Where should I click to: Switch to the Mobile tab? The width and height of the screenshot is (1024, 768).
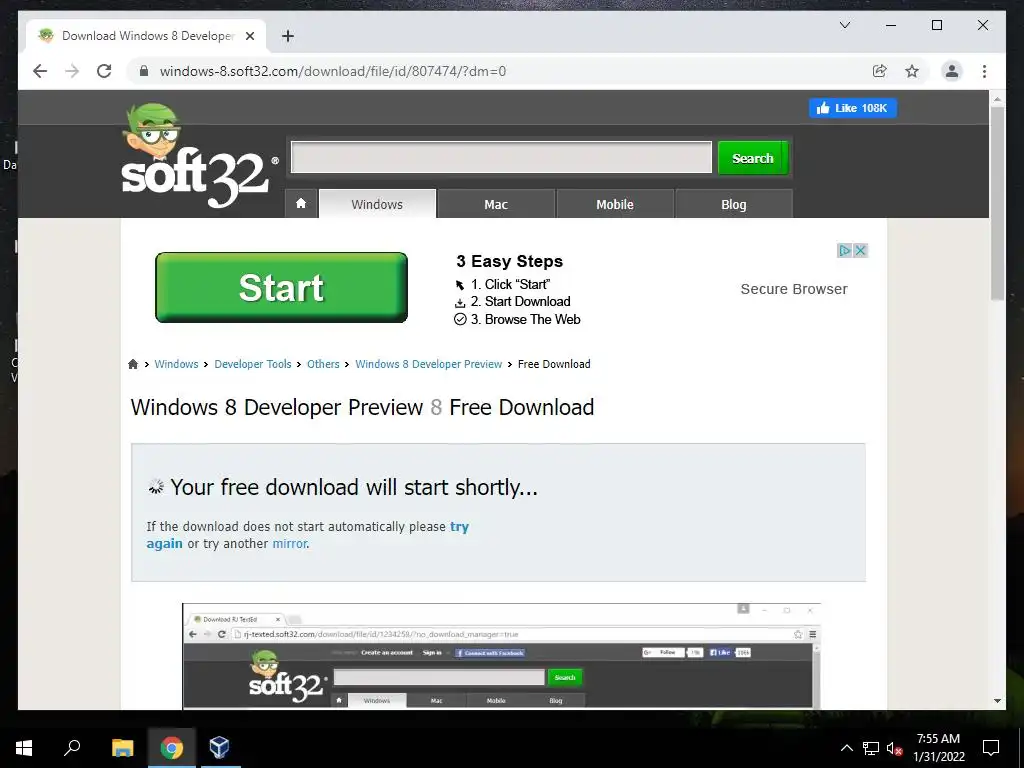(x=615, y=204)
